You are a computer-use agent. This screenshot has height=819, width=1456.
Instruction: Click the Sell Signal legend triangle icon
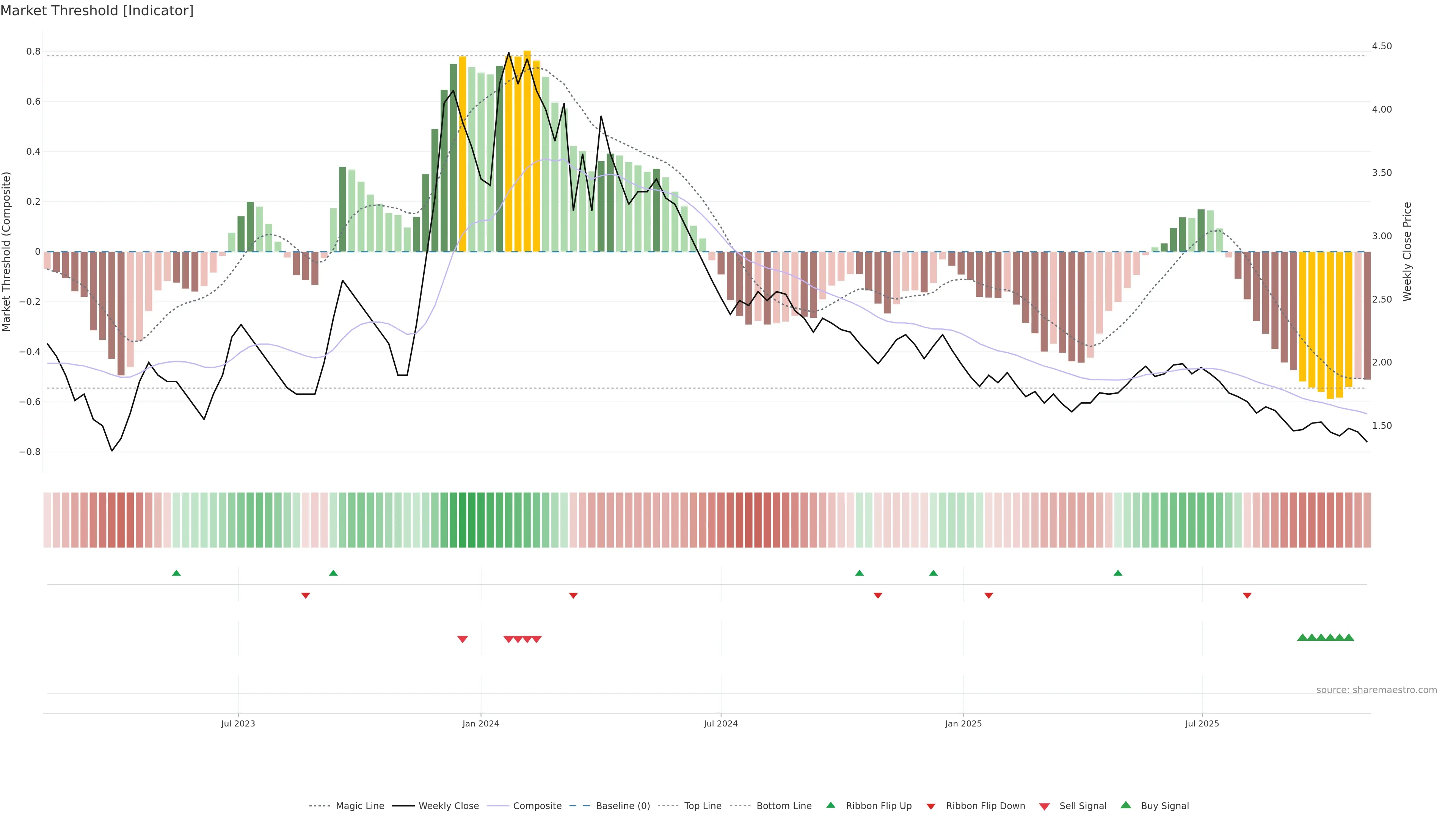click(x=1044, y=806)
